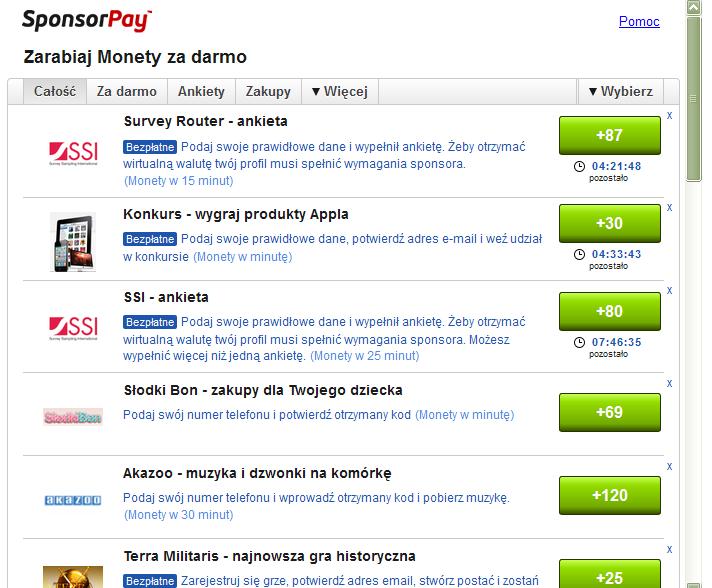Viewport: 712px width, 588px height.
Task: Click the vertical scrollbar thumb
Action: [693, 99]
